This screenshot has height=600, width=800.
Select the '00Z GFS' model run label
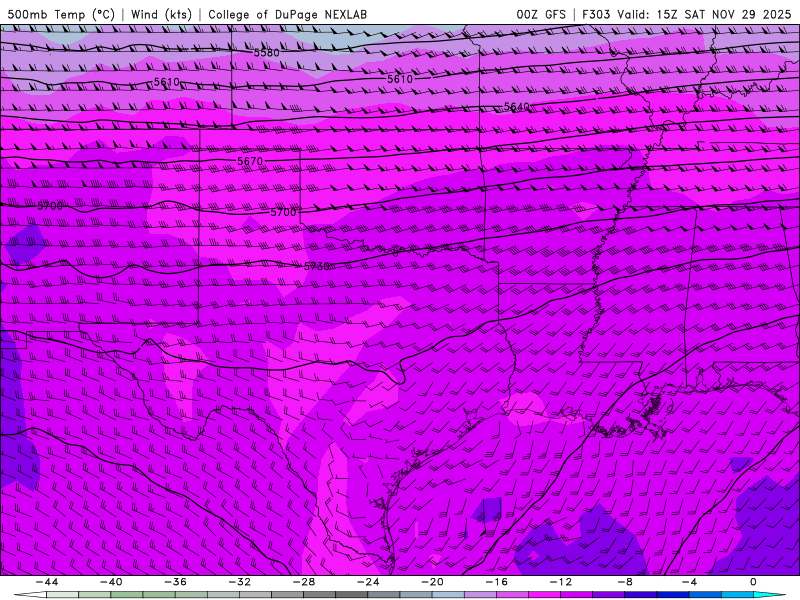541,14
